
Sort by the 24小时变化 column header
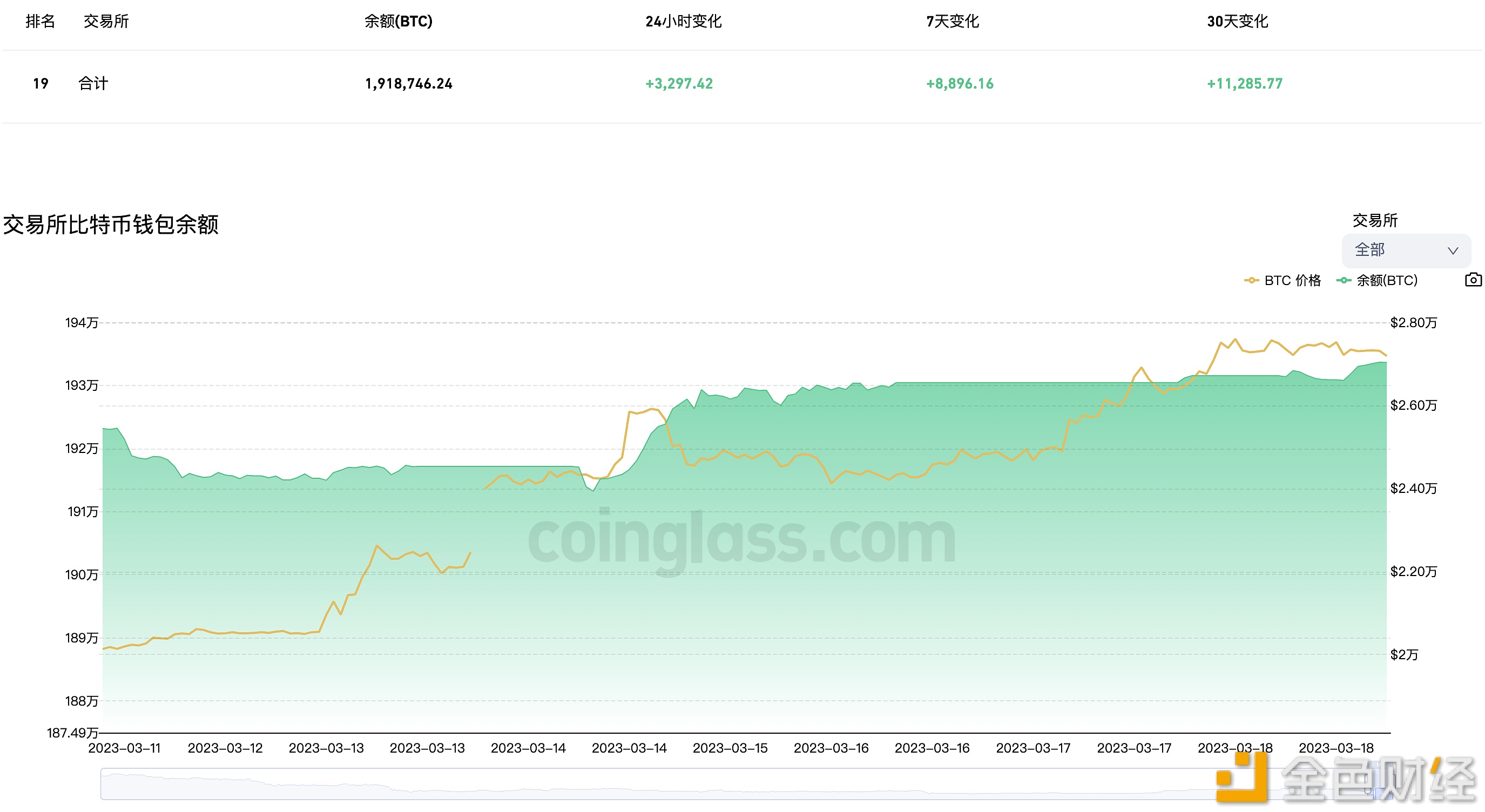(683, 21)
